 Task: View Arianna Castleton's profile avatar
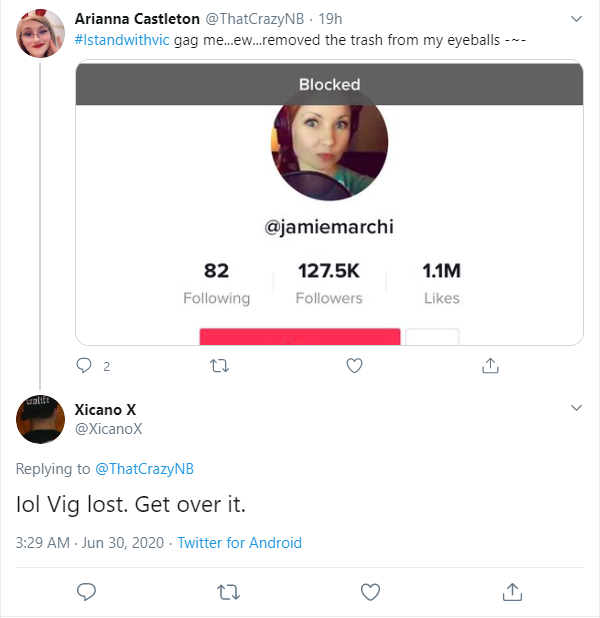(40, 34)
